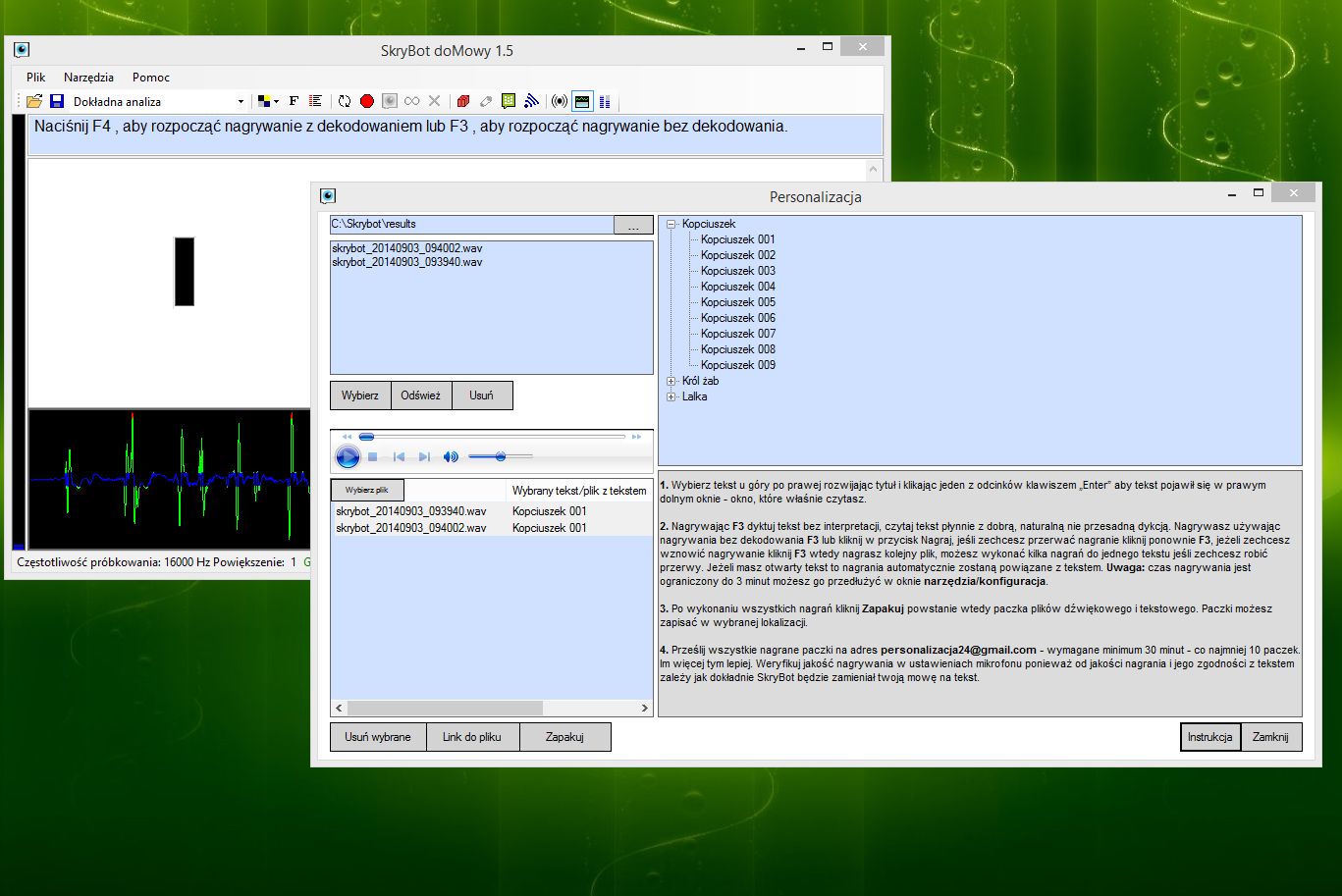This screenshot has width=1342, height=896.
Task: Click the media player volume slider
Action: pos(501,456)
